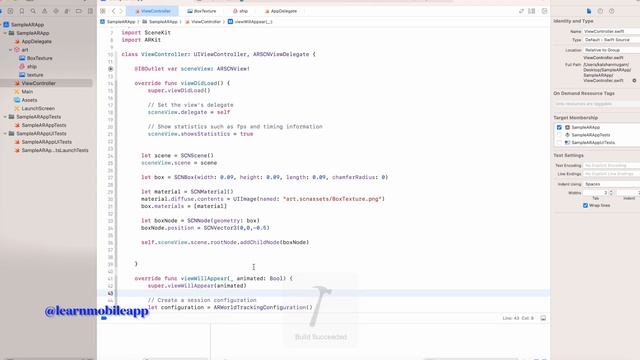Toggle the Wrap lines checkbox
This screenshot has height=360, width=640.
click(586, 205)
